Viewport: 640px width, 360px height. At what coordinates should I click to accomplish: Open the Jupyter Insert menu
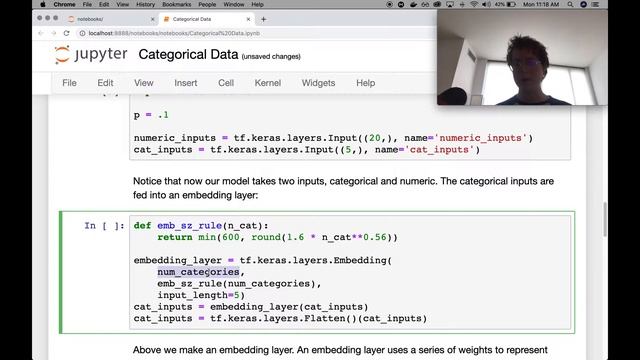click(x=186, y=83)
